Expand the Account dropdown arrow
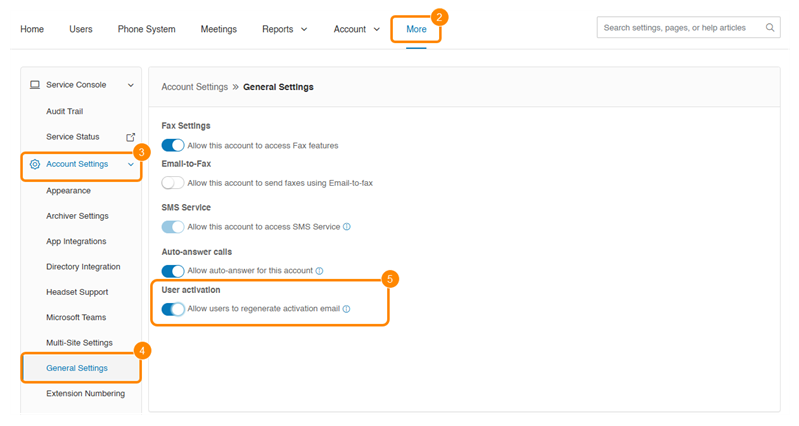 coord(377,30)
